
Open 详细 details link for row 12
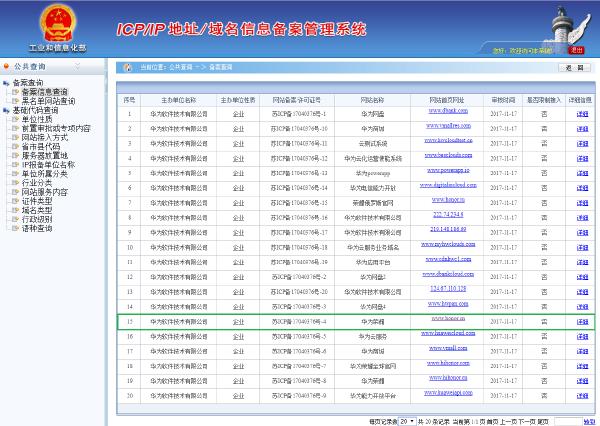(582, 277)
